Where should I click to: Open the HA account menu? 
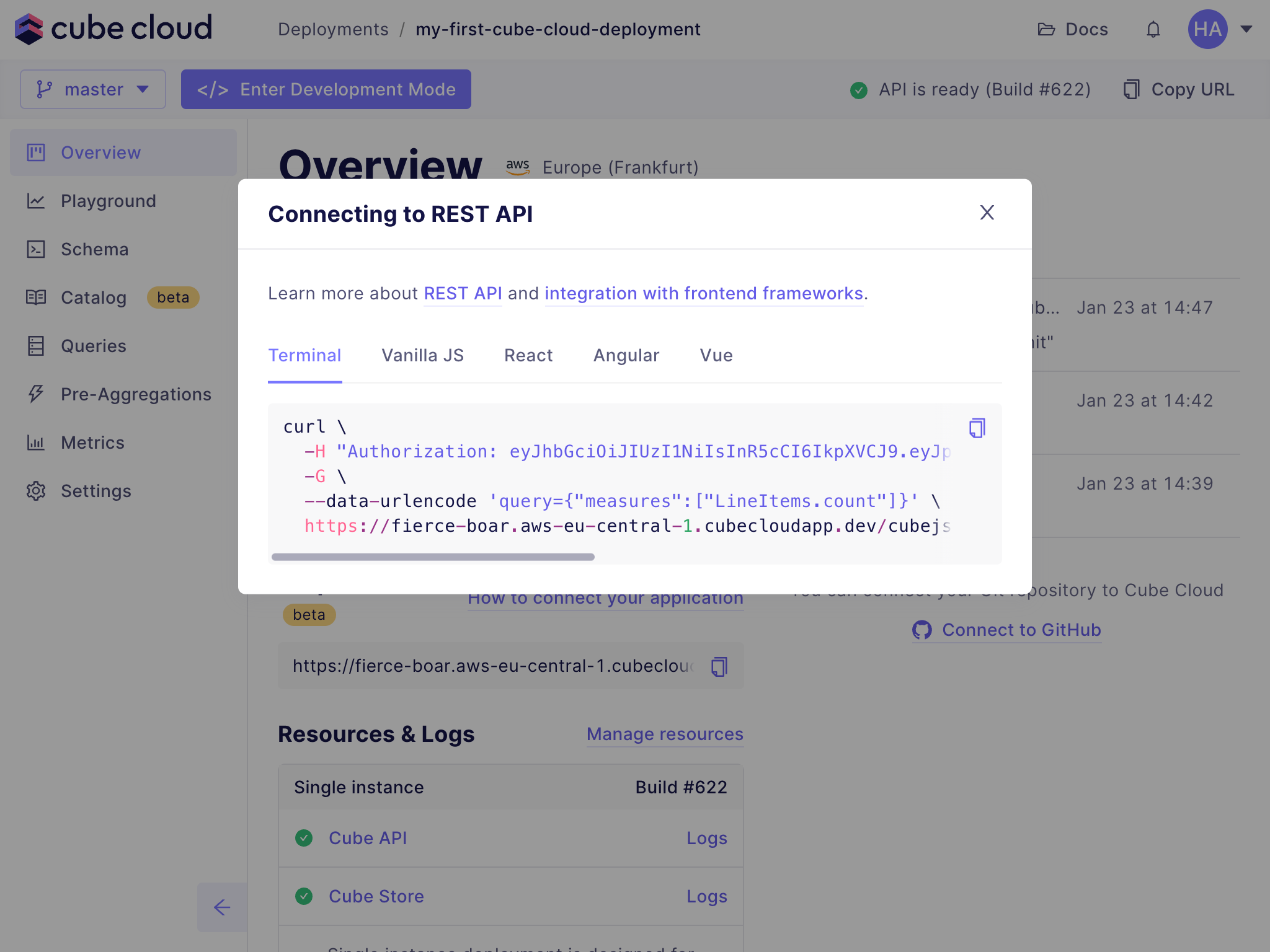click(x=1208, y=29)
